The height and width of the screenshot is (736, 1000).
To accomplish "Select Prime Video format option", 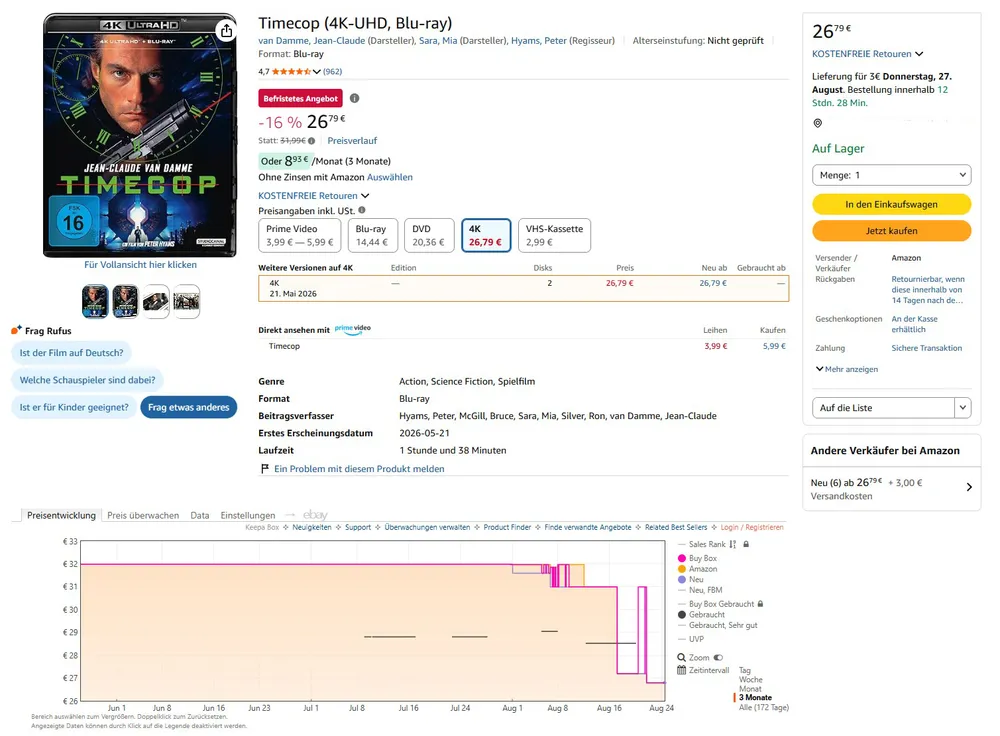I will [300, 235].
